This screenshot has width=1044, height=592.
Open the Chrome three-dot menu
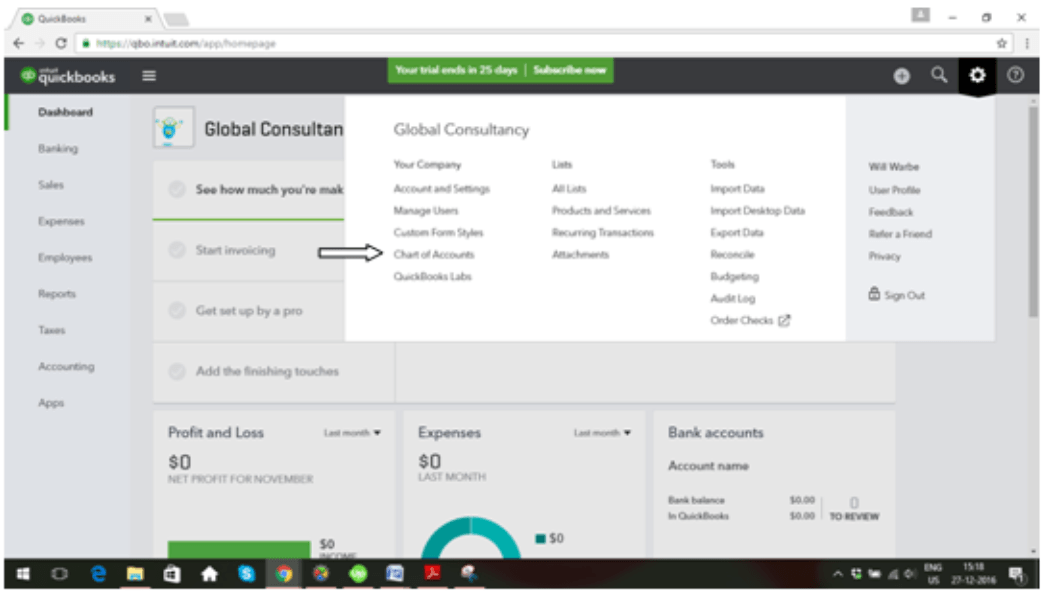click(1027, 43)
